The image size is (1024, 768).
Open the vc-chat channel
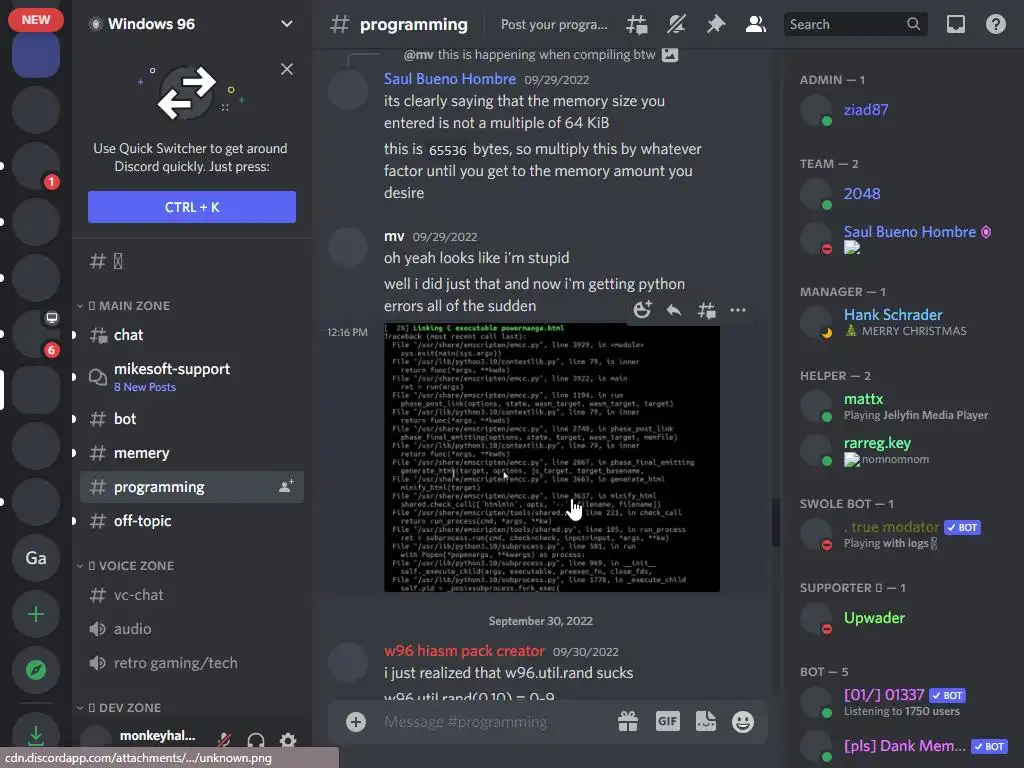191,595
